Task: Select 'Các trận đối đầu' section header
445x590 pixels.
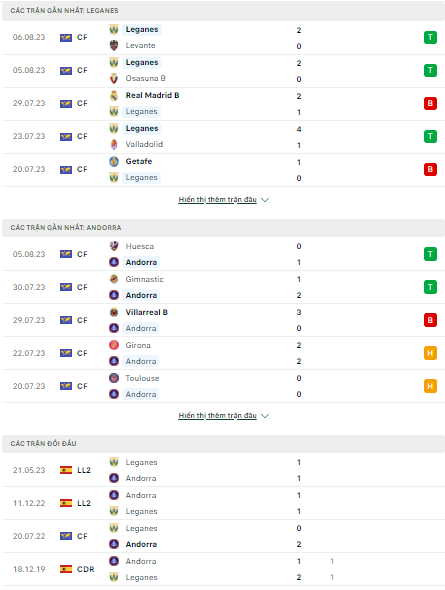Action: (223, 444)
